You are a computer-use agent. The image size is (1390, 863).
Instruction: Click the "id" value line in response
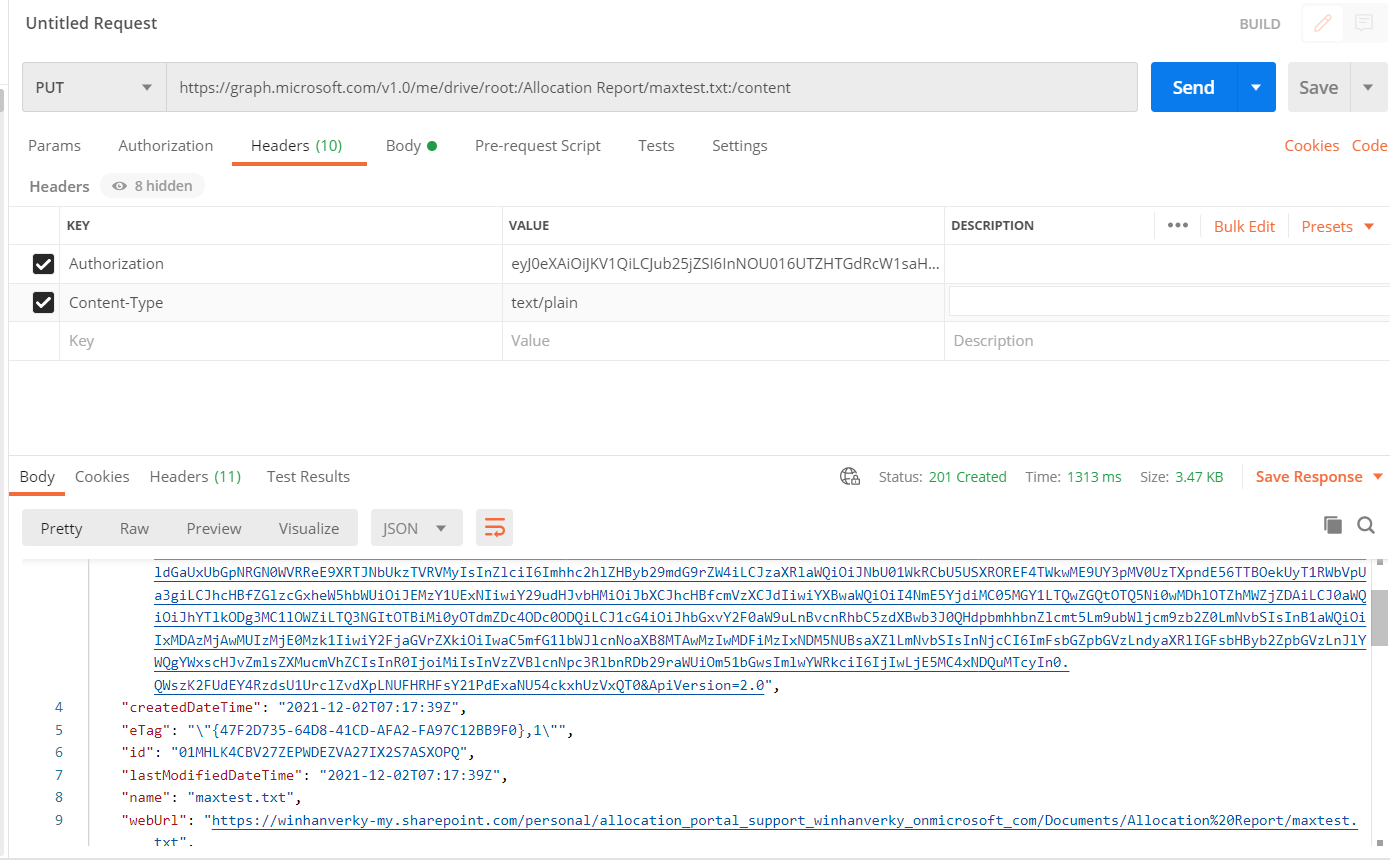click(x=297, y=752)
